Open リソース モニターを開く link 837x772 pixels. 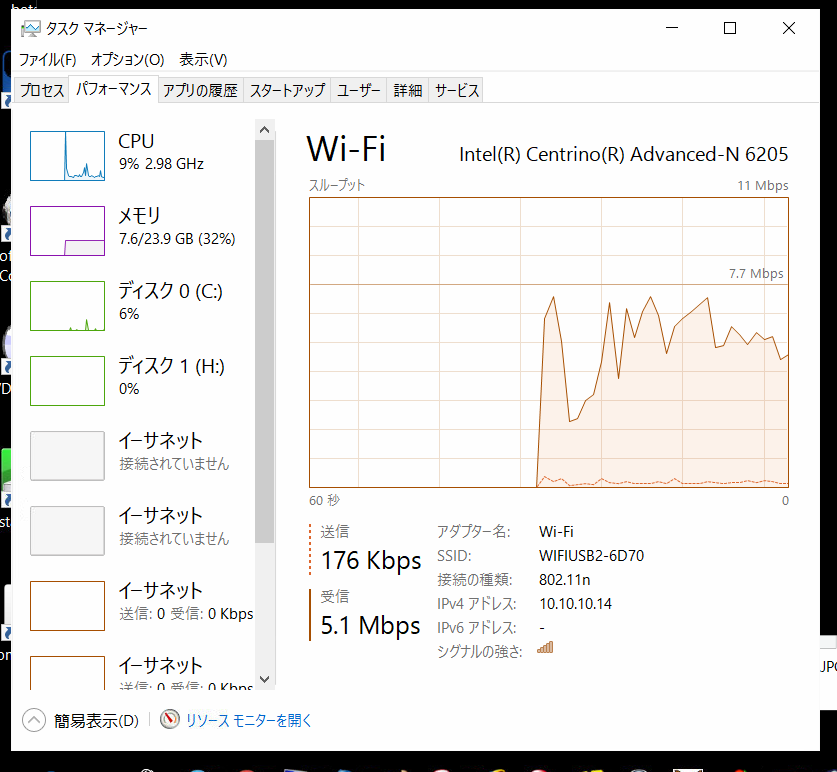[x=249, y=720]
